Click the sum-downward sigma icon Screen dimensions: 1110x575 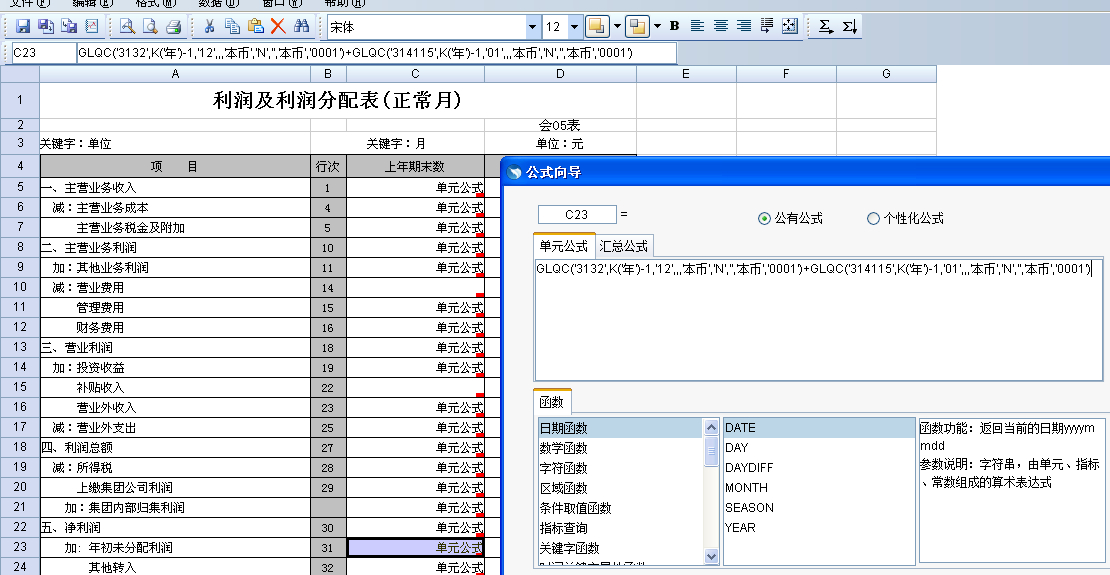tap(849, 27)
